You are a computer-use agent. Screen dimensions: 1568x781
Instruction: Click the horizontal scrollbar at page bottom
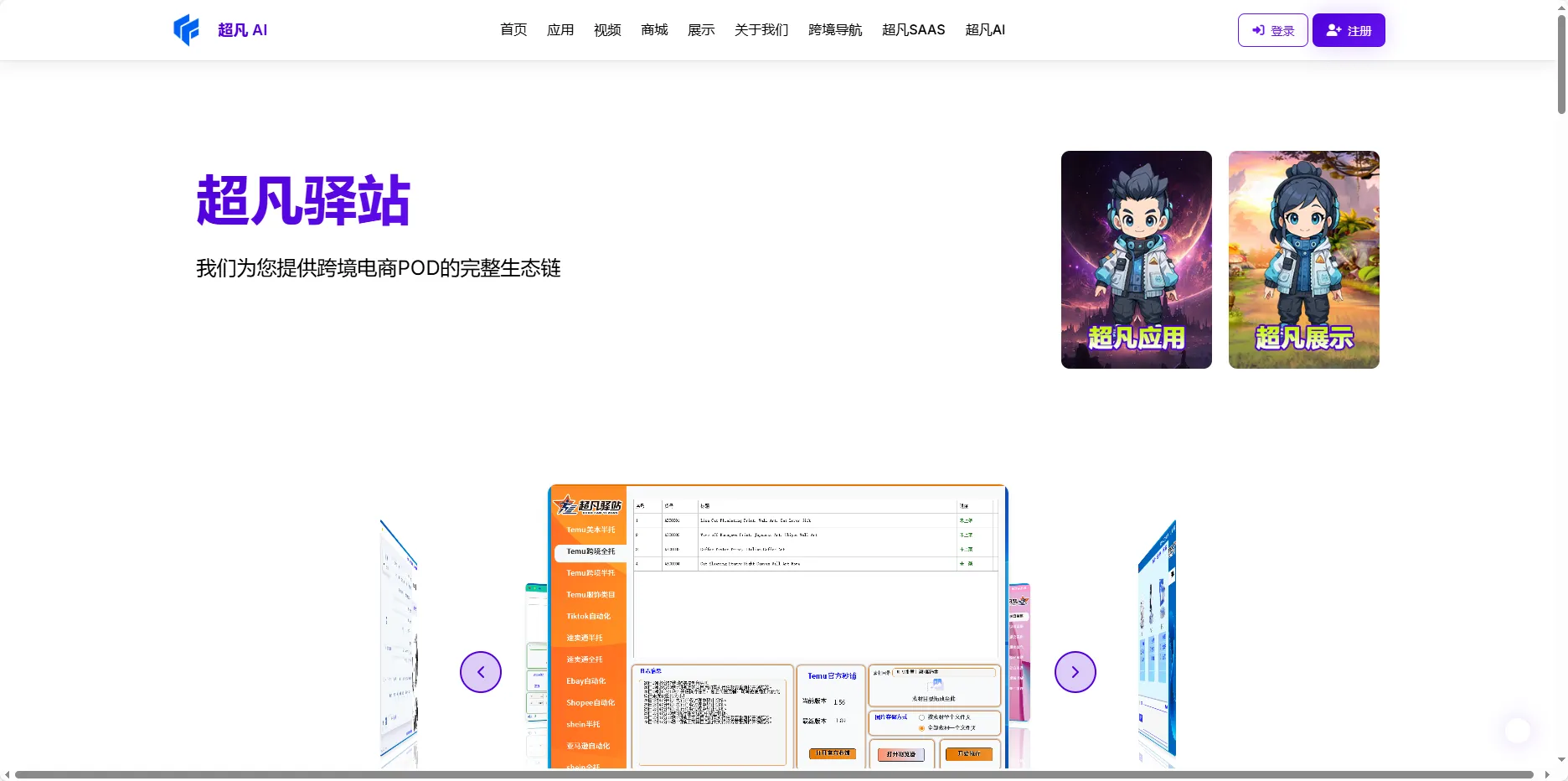(x=779, y=774)
